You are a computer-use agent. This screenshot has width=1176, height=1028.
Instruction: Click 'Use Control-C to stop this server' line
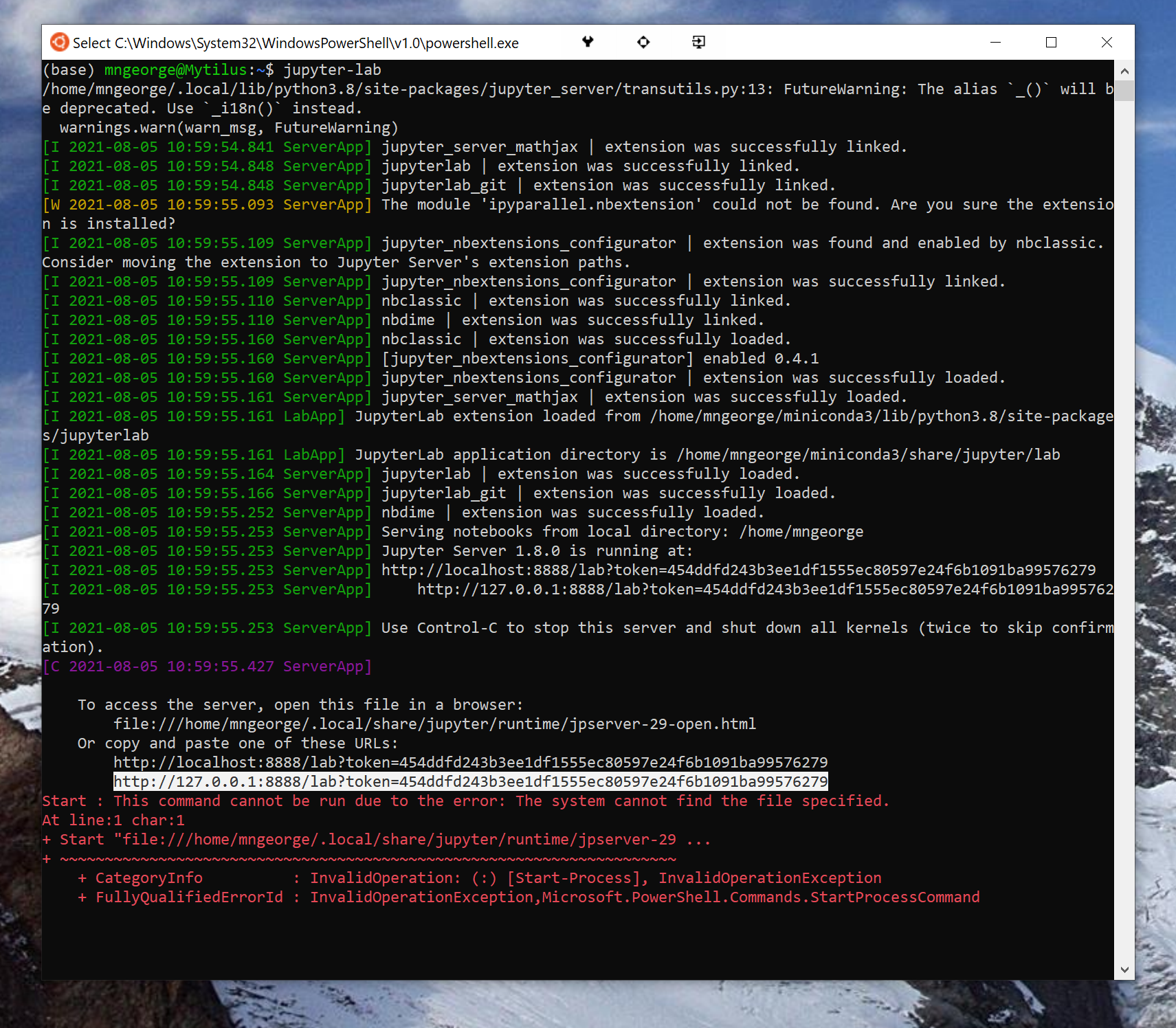point(577,637)
